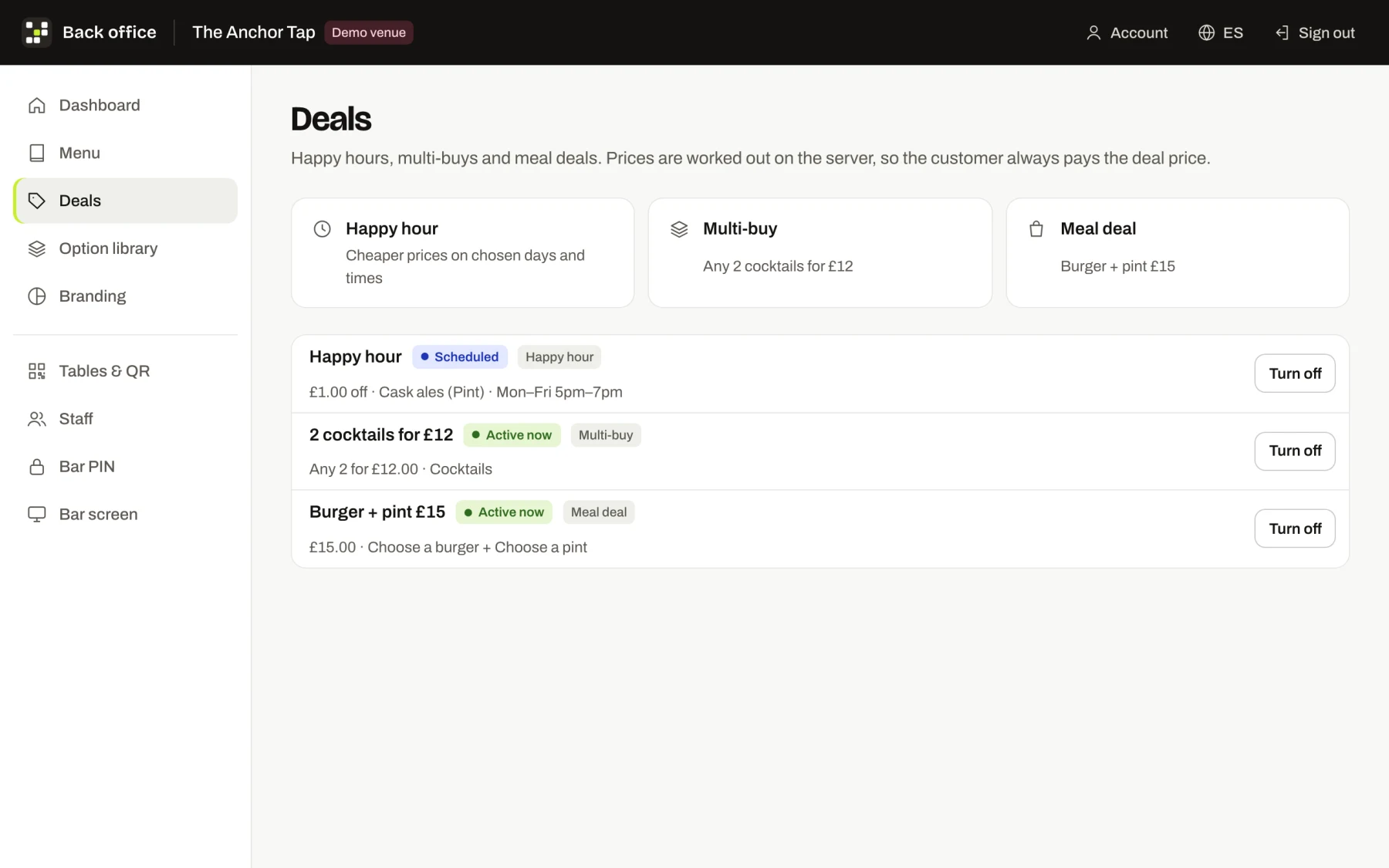Click the Option library layers icon
The width and height of the screenshot is (1389, 868).
point(37,249)
